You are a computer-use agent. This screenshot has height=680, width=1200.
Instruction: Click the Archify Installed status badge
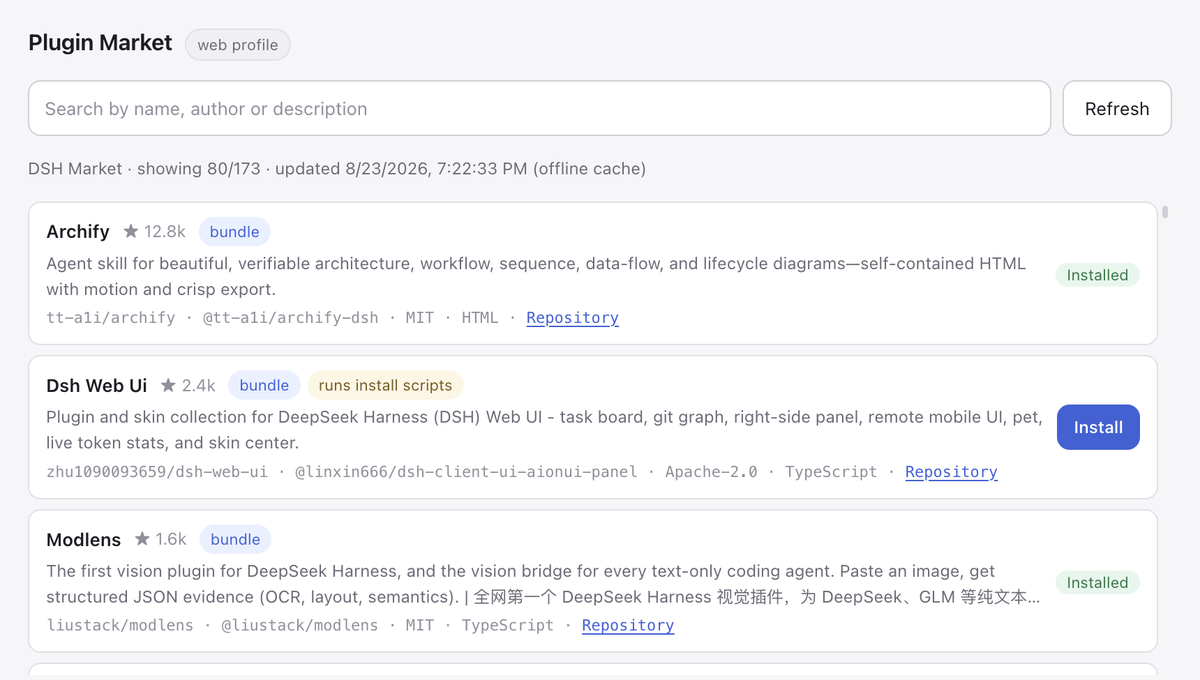1097,275
